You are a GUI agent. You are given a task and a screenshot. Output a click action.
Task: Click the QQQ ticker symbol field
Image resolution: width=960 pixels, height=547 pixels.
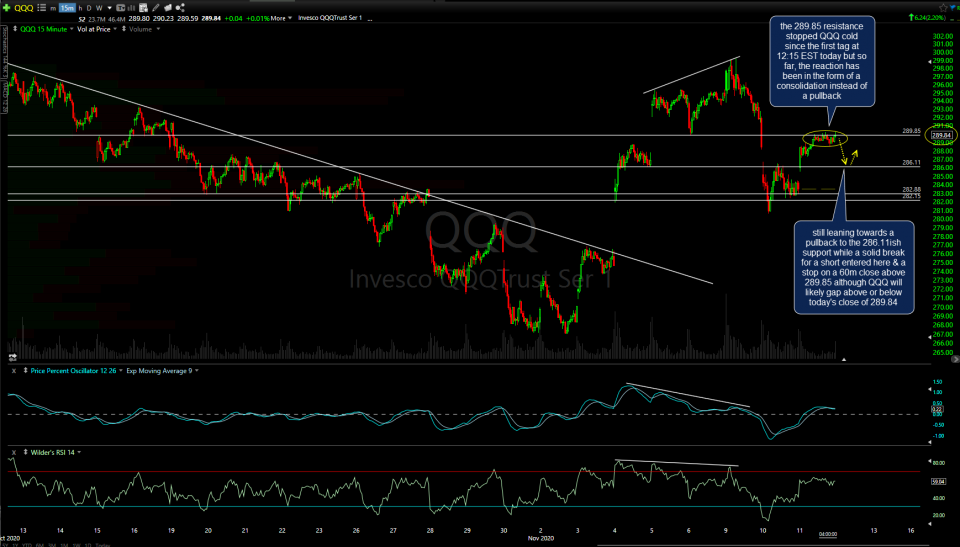pyautogui.click(x=24, y=8)
